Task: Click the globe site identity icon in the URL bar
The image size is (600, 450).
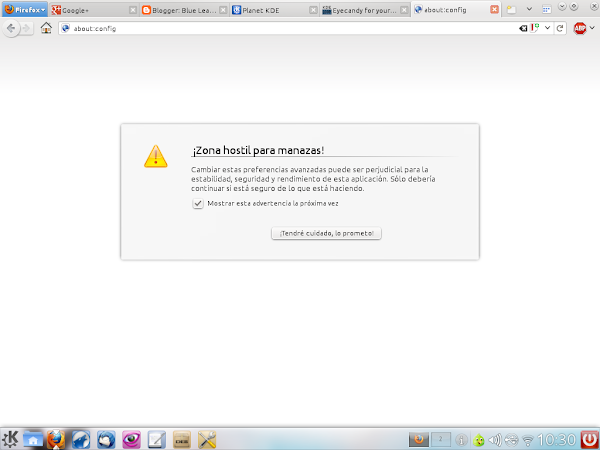Action: click(x=65, y=28)
